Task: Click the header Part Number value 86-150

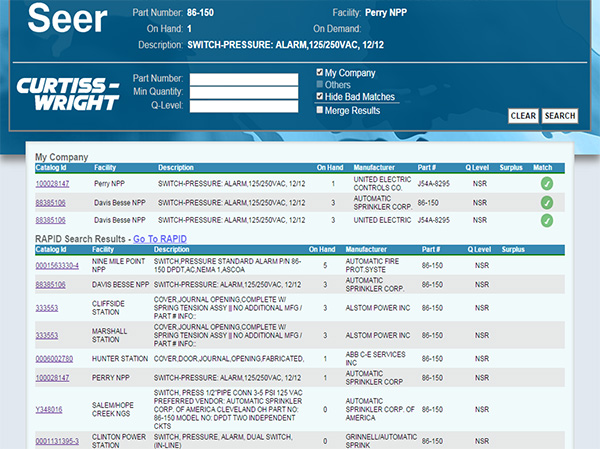Action: coord(200,13)
